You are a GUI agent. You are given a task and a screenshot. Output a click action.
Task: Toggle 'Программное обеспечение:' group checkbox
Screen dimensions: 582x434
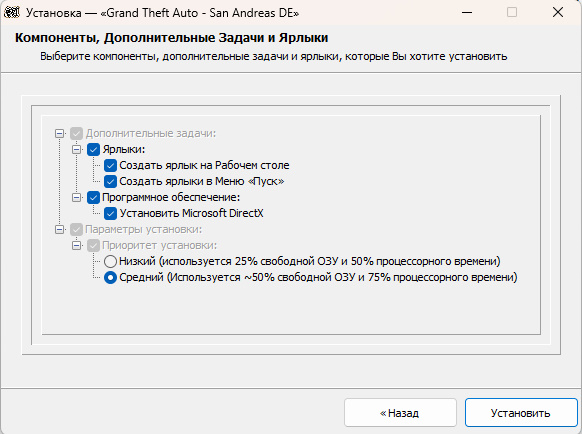click(x=93, y=198)
